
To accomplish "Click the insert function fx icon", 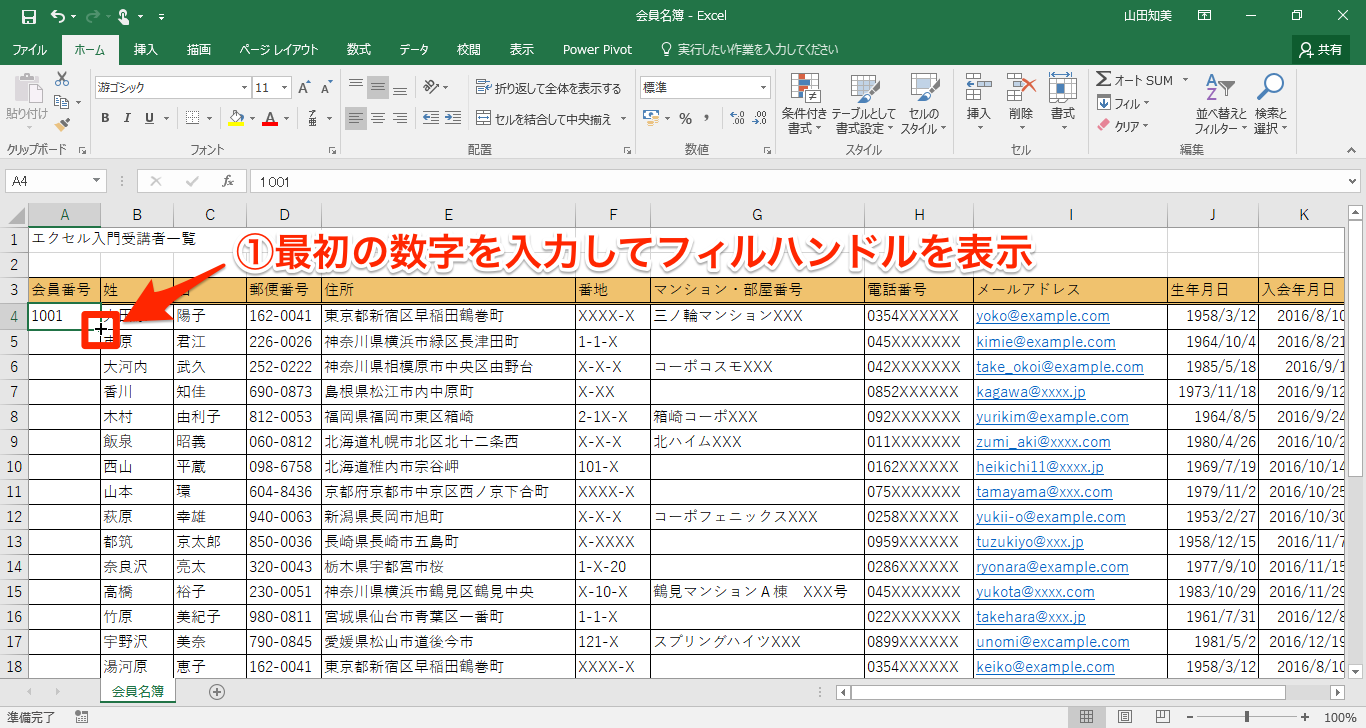I will 228,181.
